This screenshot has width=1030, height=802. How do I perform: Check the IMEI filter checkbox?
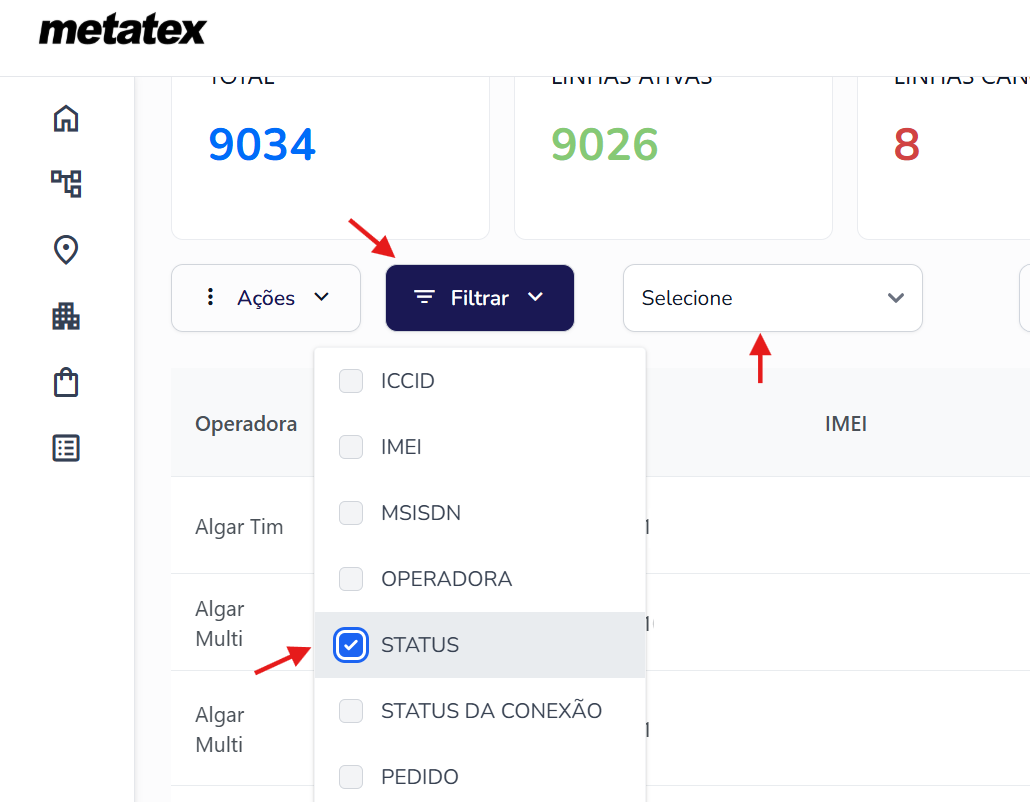(351, 447)
